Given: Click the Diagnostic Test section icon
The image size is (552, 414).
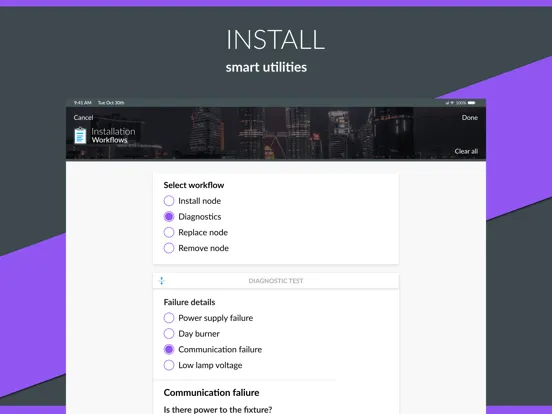Looking at the screenshot, I should pyautogui.click(x=162, y=281).
